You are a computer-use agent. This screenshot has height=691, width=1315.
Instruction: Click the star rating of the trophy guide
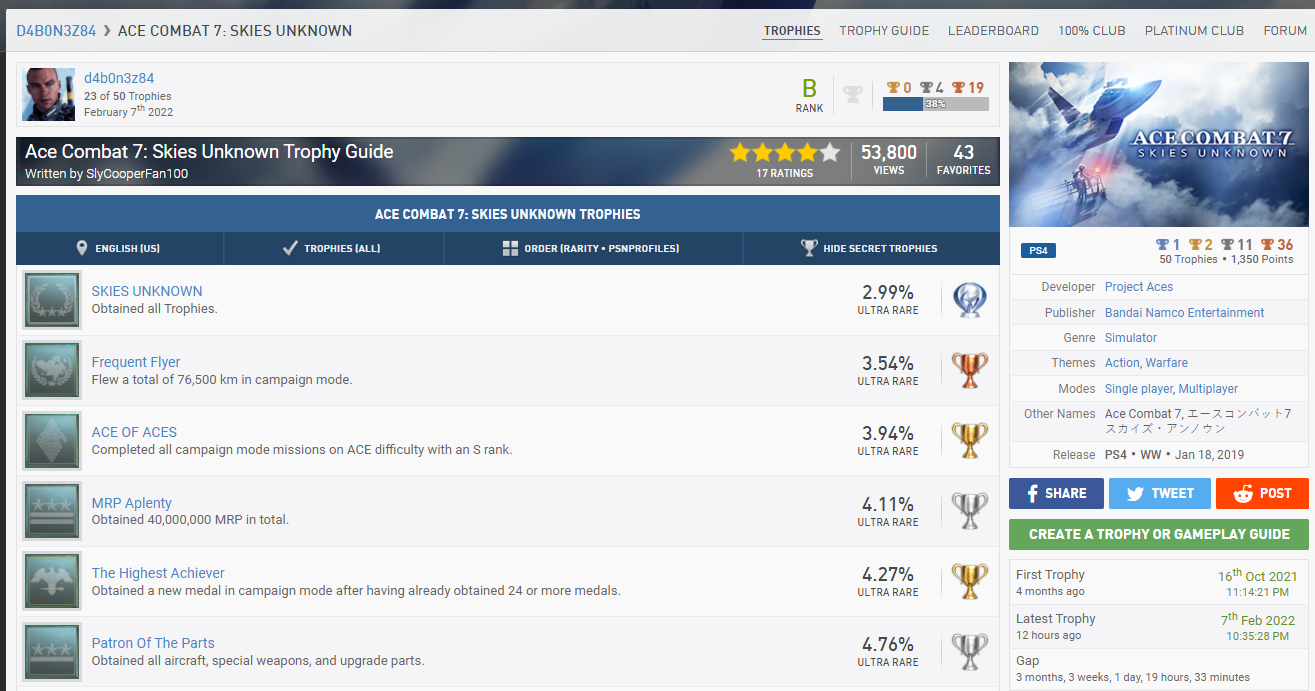tap(785, 152)
